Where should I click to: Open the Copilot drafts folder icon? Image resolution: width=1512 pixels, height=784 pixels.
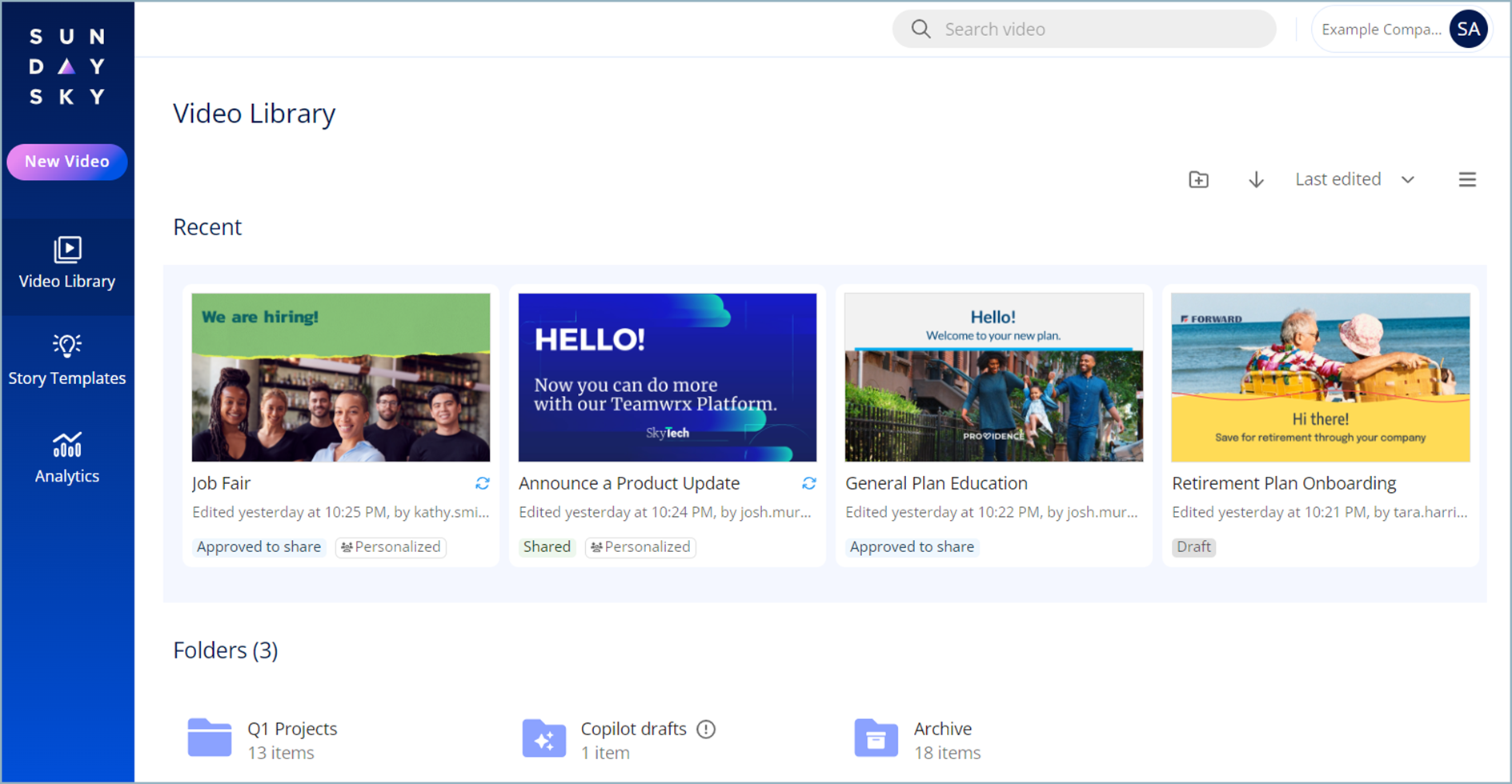(544, 738)
